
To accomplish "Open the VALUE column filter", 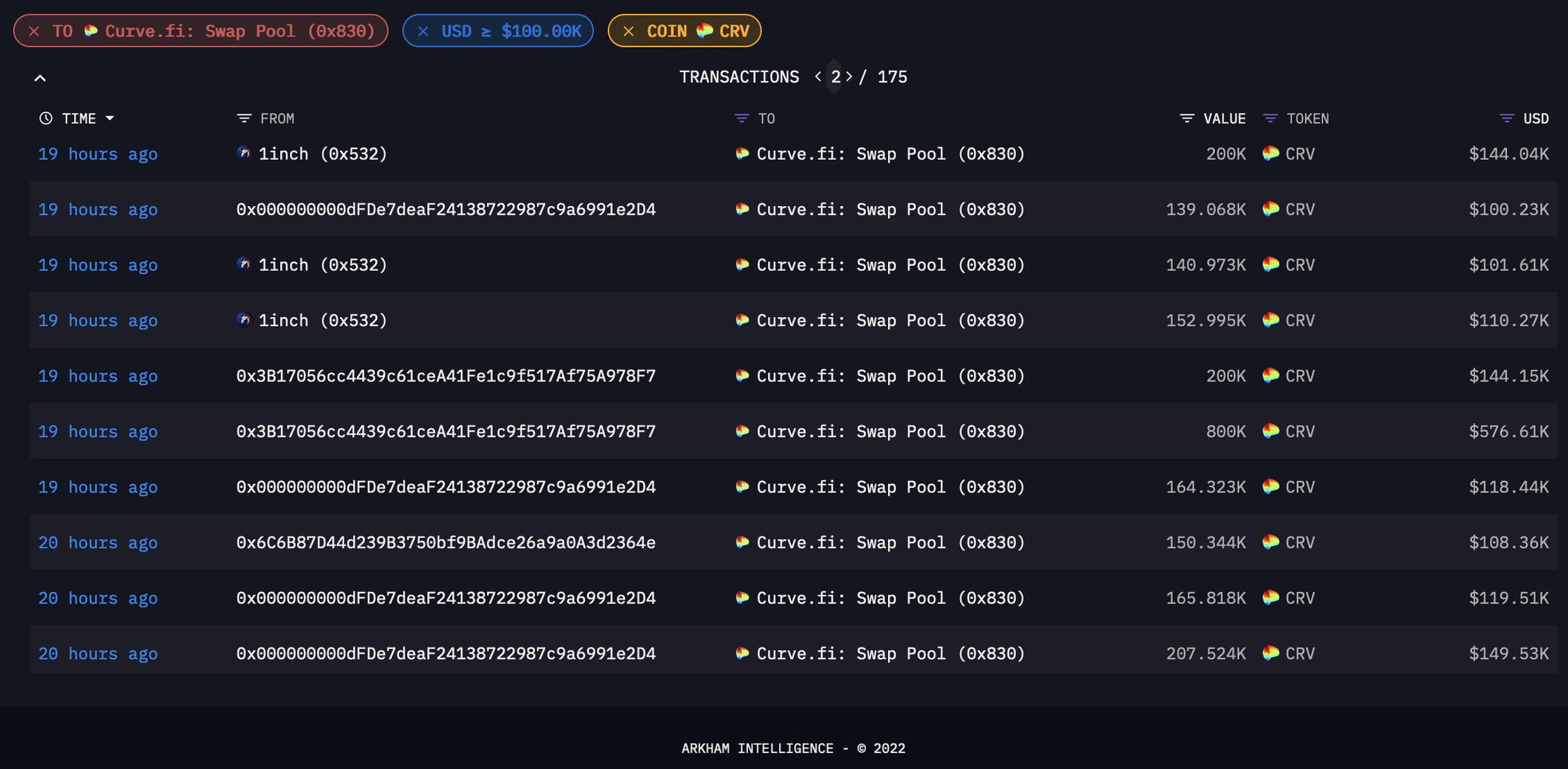I will (x=1187, y=119).
